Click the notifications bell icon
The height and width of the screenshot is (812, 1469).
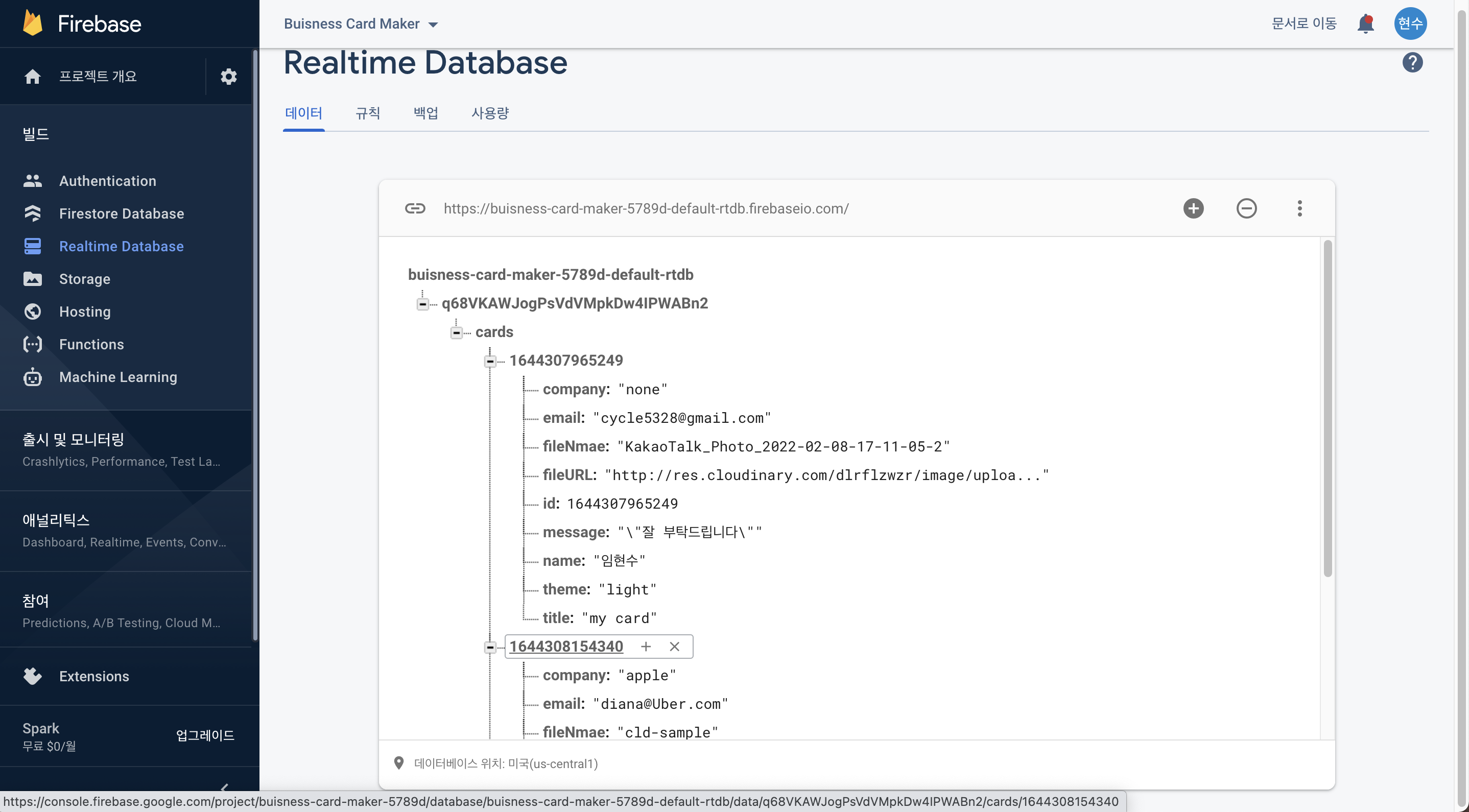pos(1365,24)
